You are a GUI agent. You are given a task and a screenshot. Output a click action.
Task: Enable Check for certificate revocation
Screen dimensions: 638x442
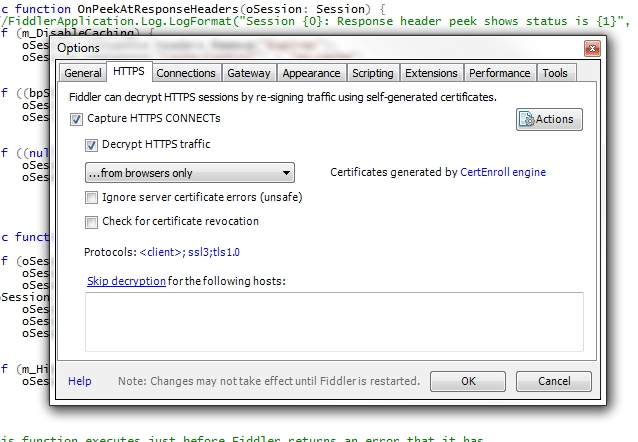tap(91, 222)
